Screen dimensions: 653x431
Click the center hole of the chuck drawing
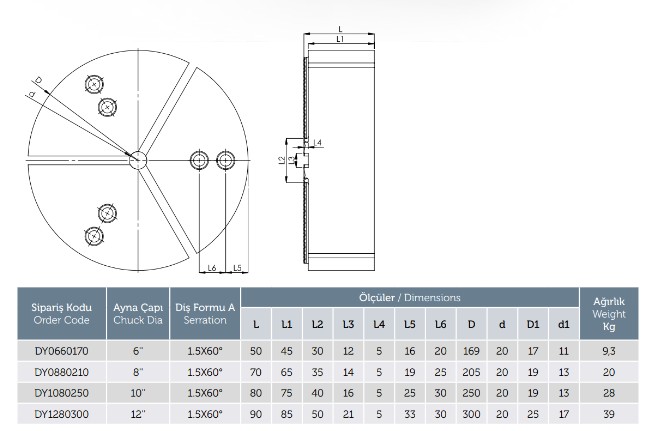(137, 159)
